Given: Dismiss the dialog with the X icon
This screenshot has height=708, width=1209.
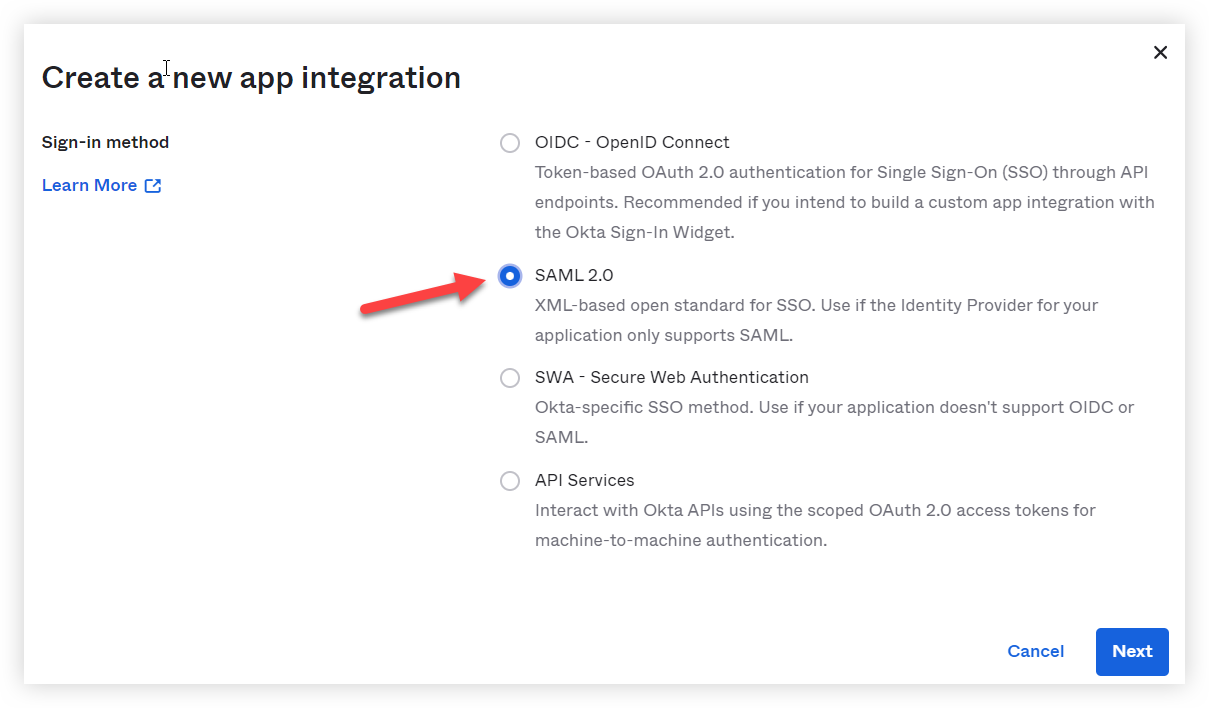Looking at the screenshot, I should 1160,52.
